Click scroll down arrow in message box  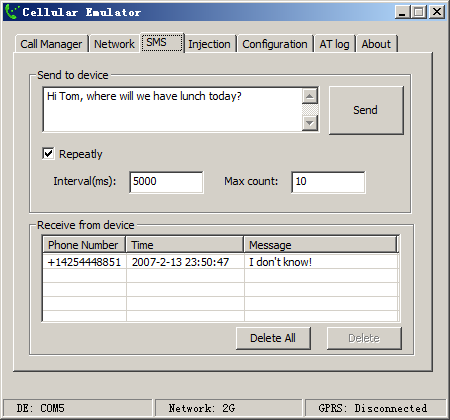click(x=310, y=123)
